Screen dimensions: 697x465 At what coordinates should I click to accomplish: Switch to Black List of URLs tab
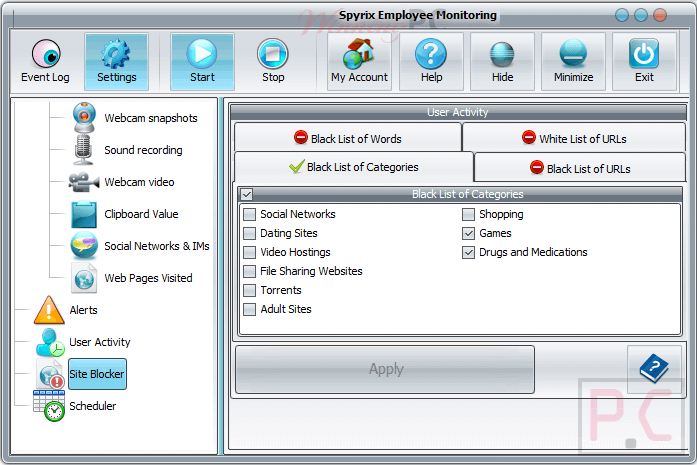point(580,168)
